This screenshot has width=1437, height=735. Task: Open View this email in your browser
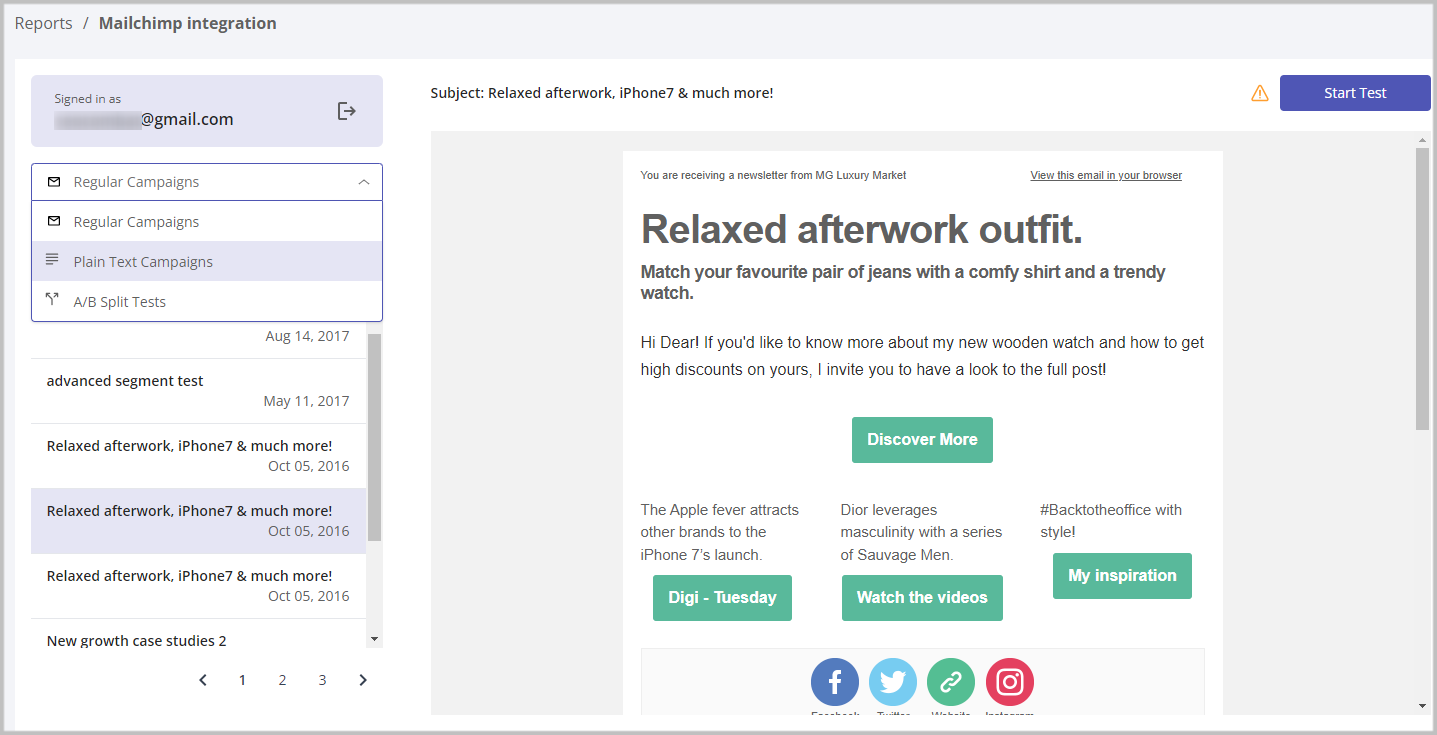[x=1106, y=175]
